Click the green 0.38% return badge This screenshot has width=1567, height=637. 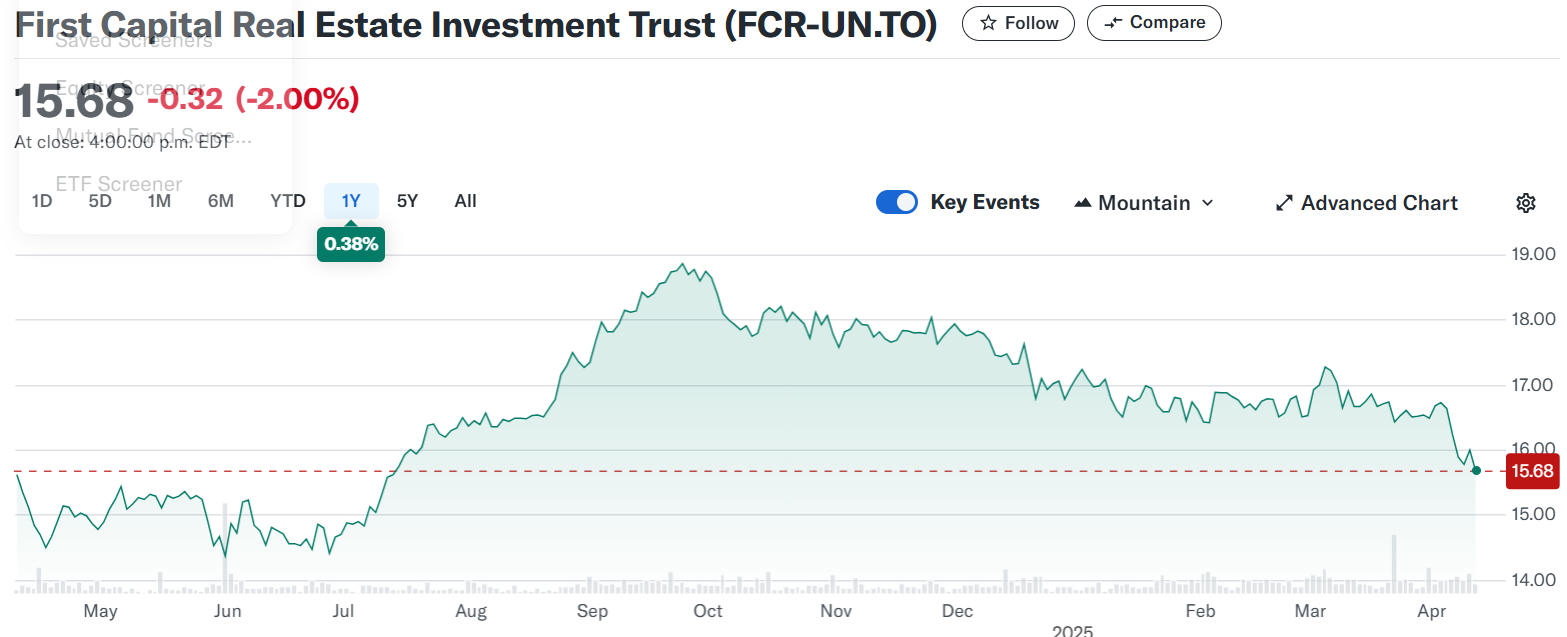click(x=351, y=243)
